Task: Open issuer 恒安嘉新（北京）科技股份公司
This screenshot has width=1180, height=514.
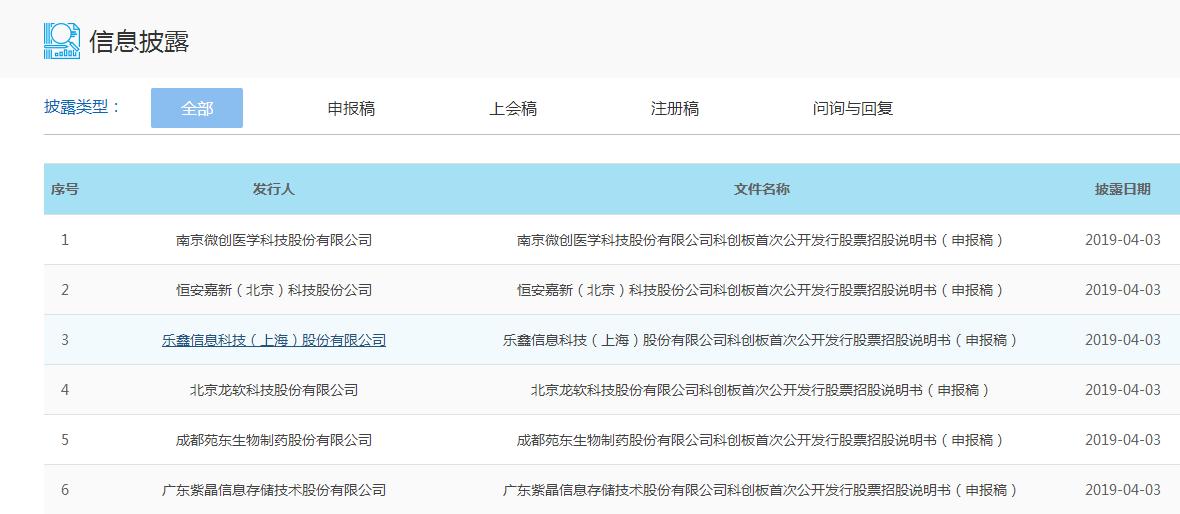Action: [273, 290]
